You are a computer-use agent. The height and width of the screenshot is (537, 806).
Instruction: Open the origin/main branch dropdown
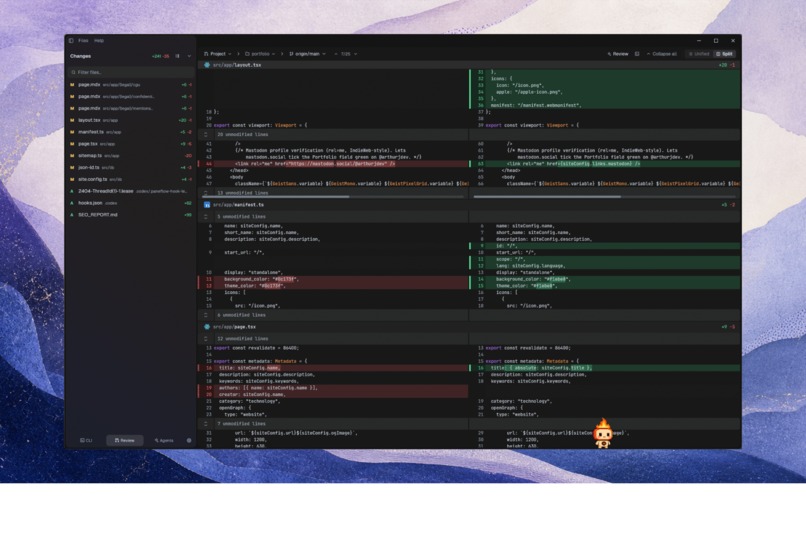click(307, 54)
